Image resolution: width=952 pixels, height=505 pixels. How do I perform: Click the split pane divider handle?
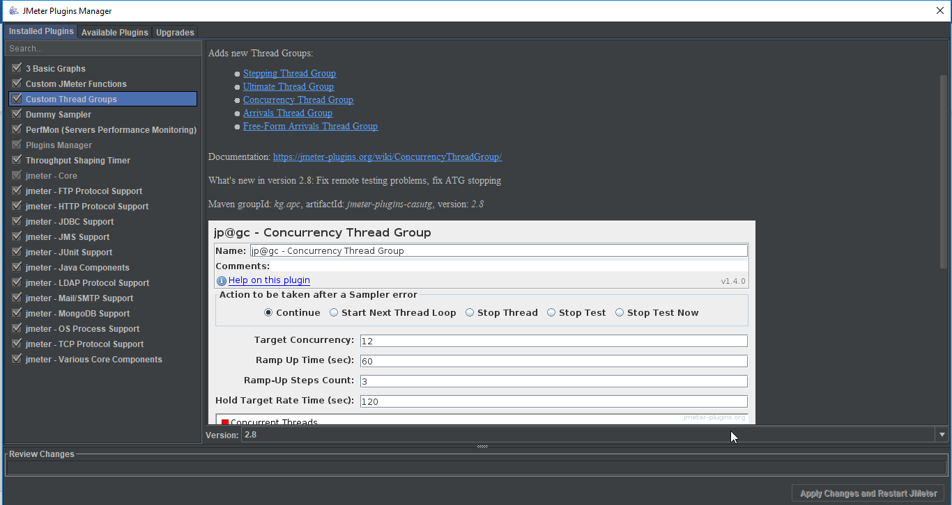pyautogui.click(x=483, y=446)
